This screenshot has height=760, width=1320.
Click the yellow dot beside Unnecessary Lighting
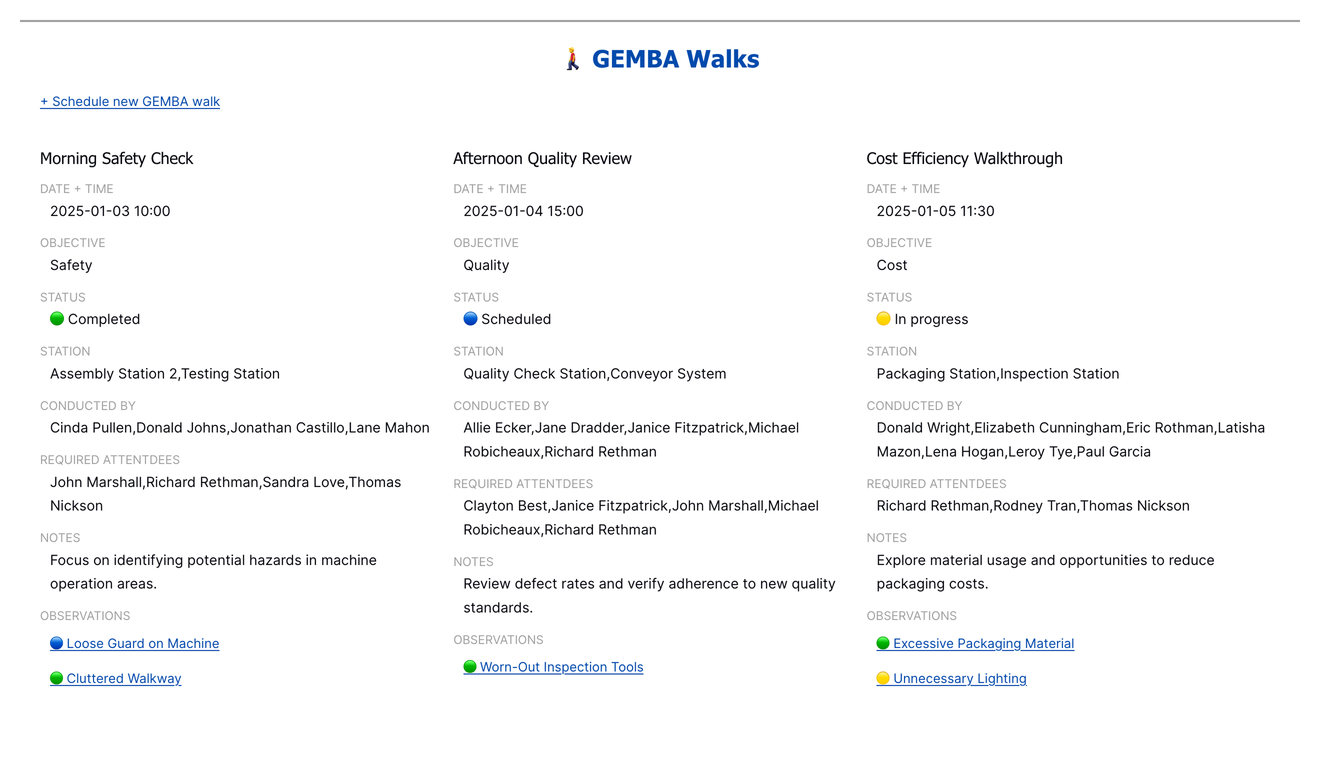[883, 678]
